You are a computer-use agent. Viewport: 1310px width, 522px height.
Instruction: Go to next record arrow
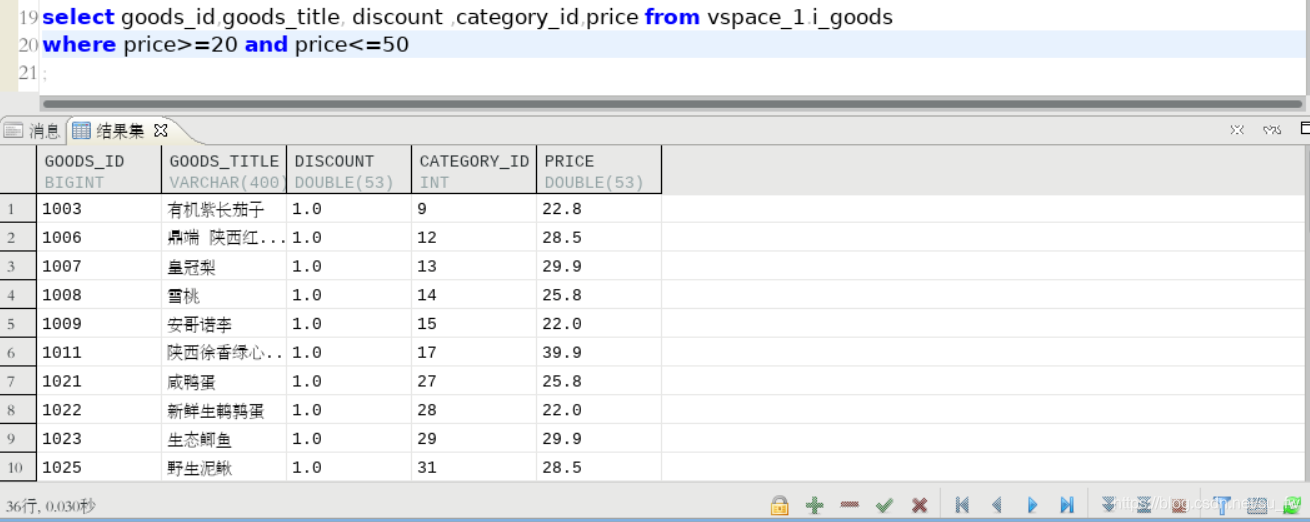click(x=1032, y=505)
